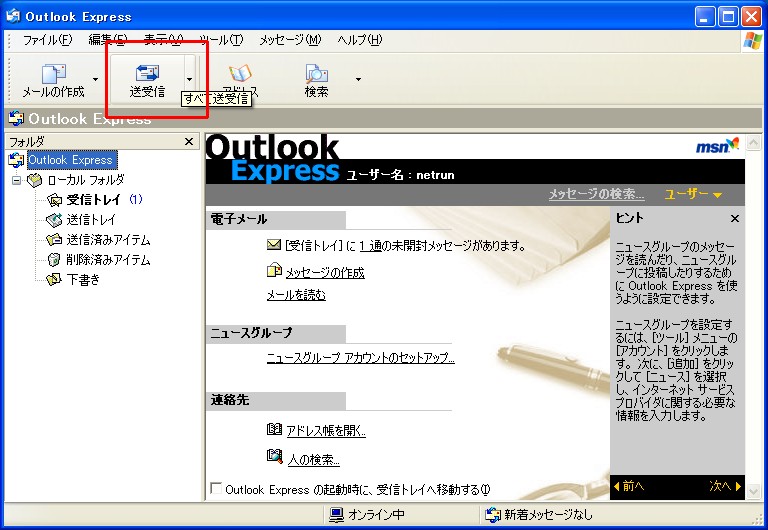The image size is (768, 530).
Task: Select the ローカル フォルダ folder icon
Action: coord(34,180)
